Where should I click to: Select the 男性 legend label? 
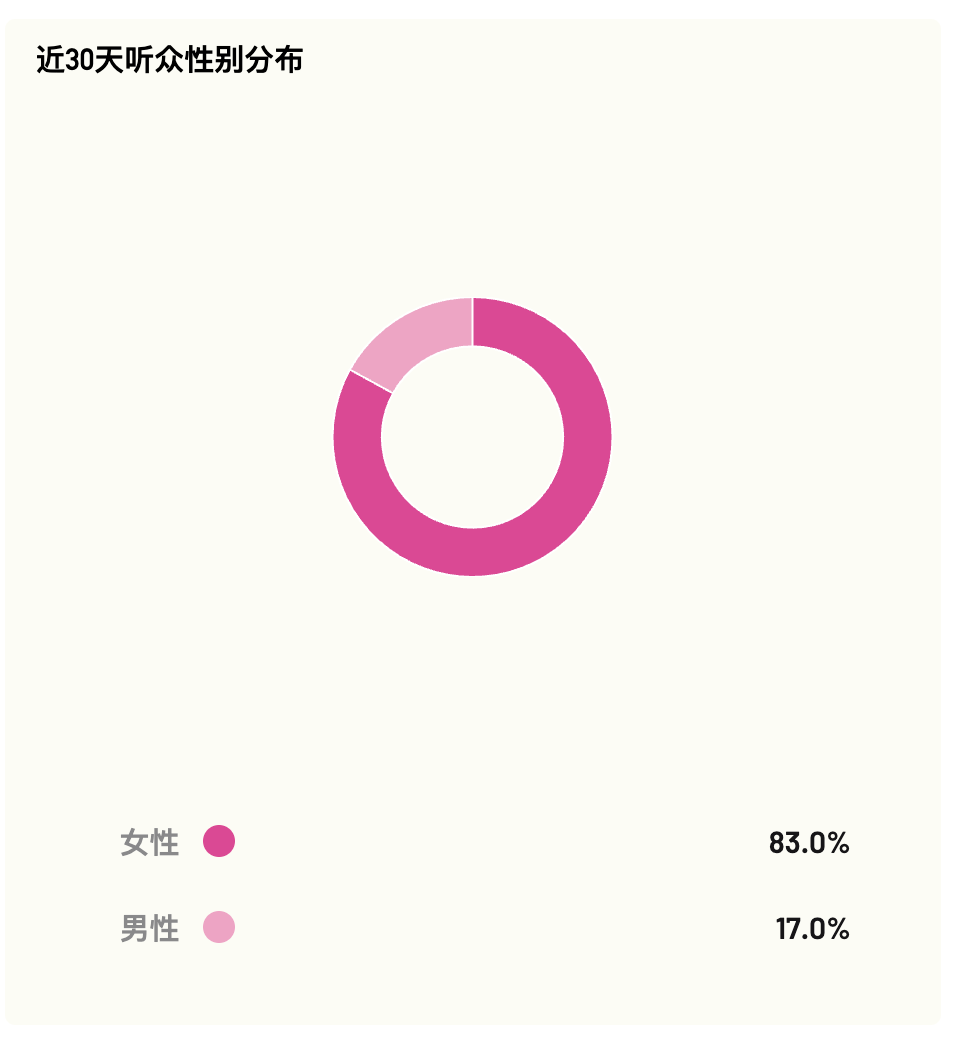click(x=150, y=929)
